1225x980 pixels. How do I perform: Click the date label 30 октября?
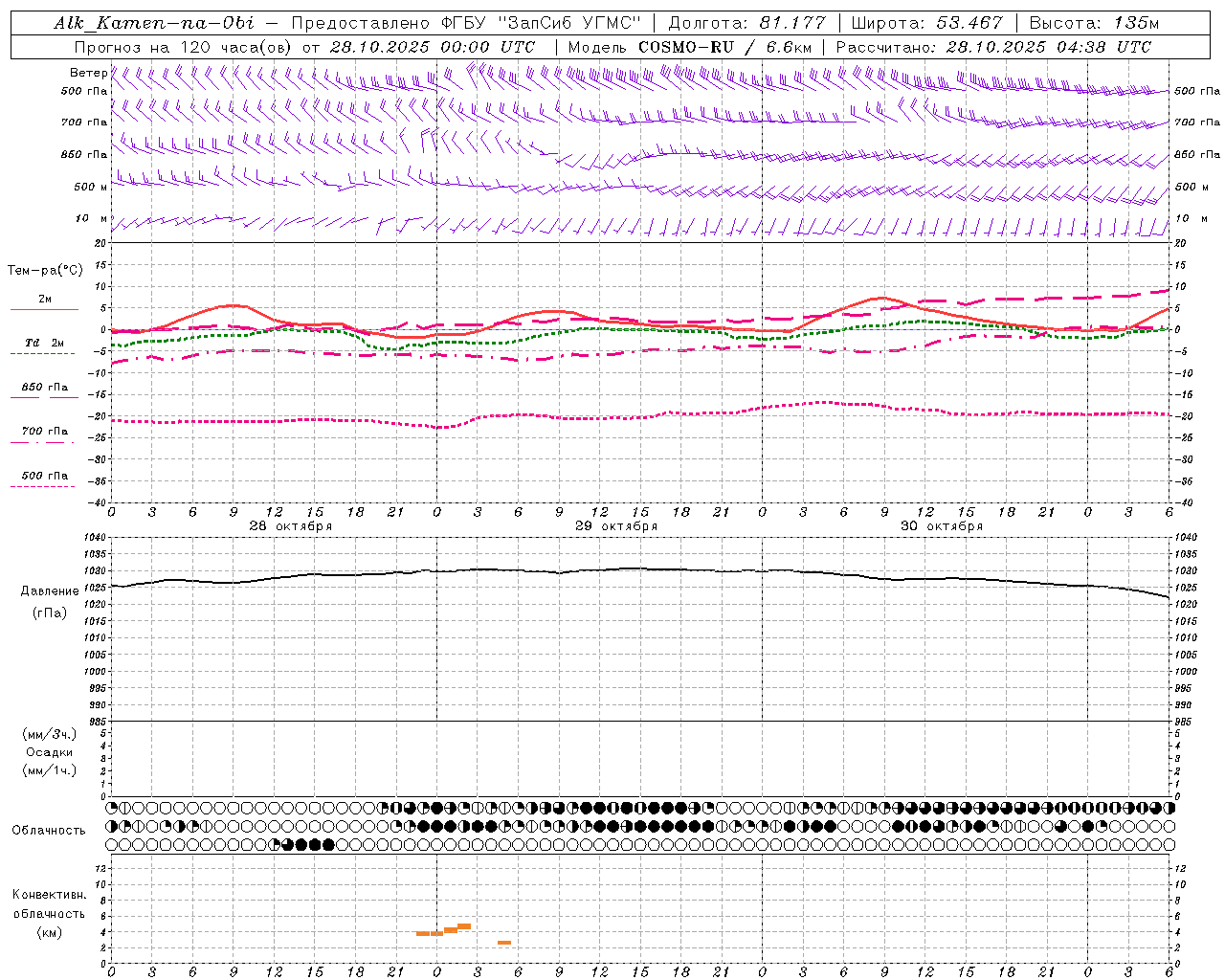click(942, 526)
